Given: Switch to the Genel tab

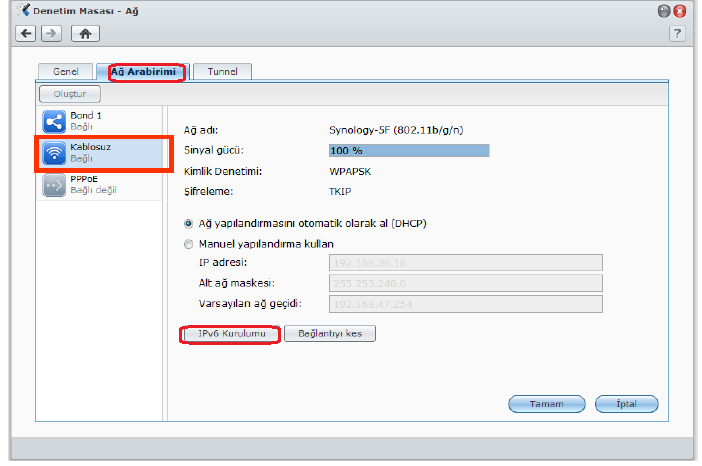Looking at the screenshot, I should (x=66, y=72).
